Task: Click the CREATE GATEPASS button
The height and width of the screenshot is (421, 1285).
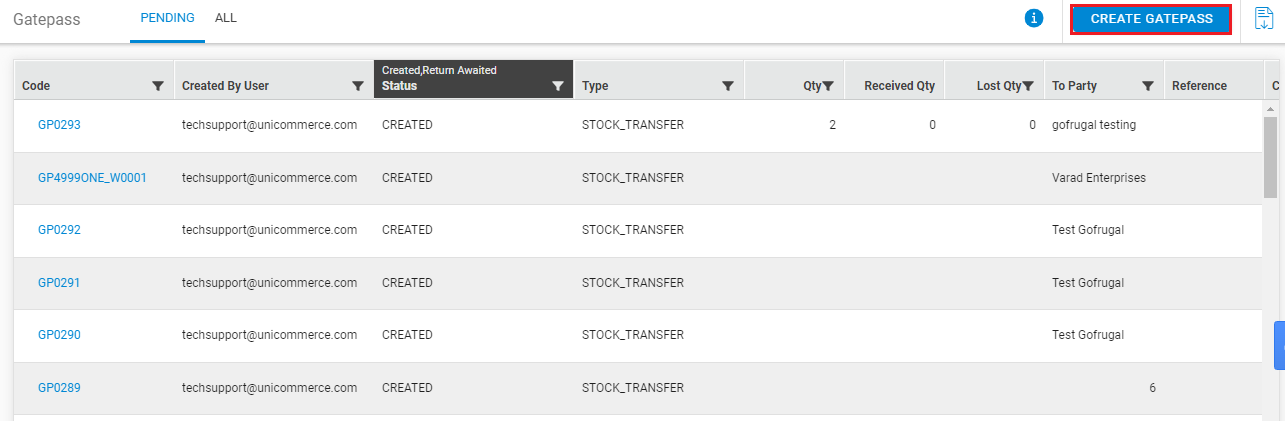Action: point(1151,19)
